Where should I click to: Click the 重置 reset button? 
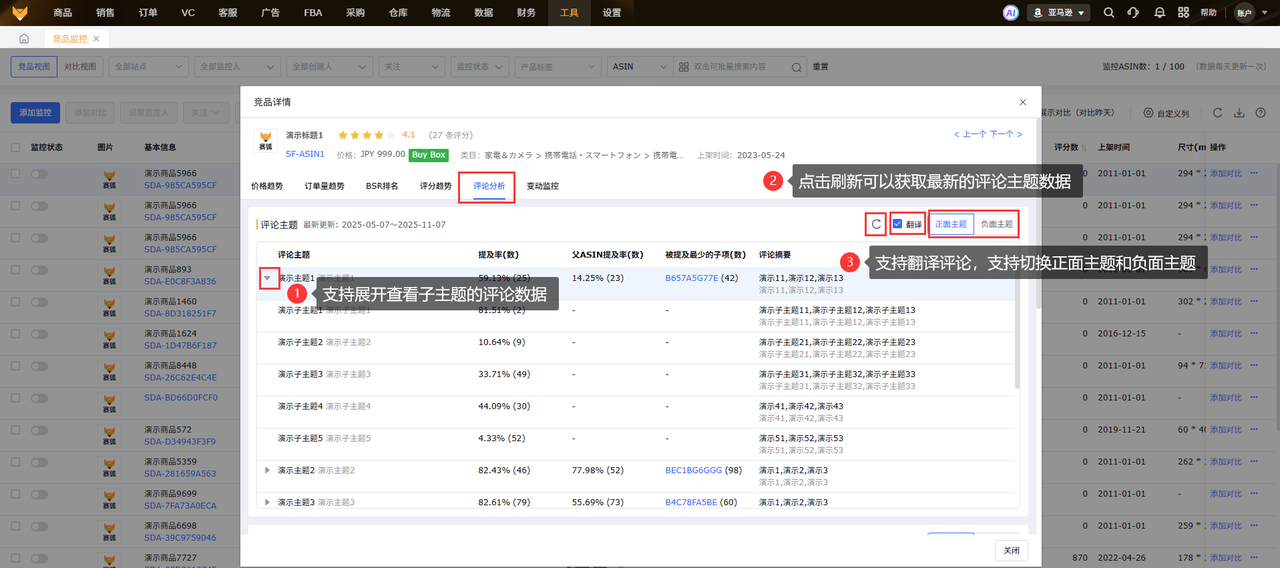(820, 66)
